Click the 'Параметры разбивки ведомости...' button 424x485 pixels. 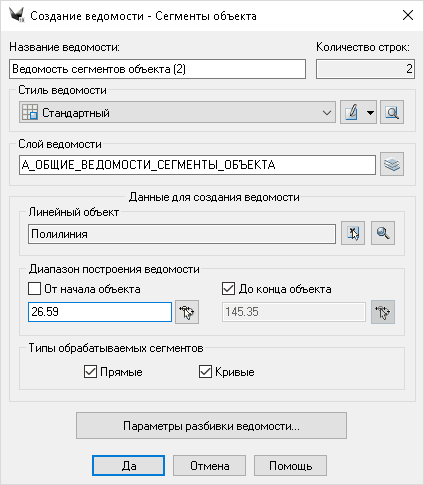(211, 426)
